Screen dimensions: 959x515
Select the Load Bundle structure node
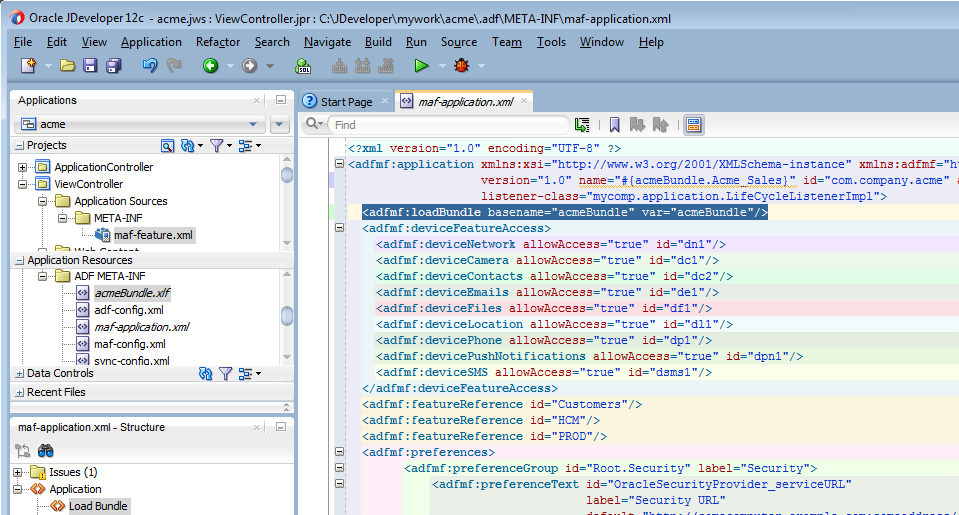pyautogui.click(x=98, y=506)
